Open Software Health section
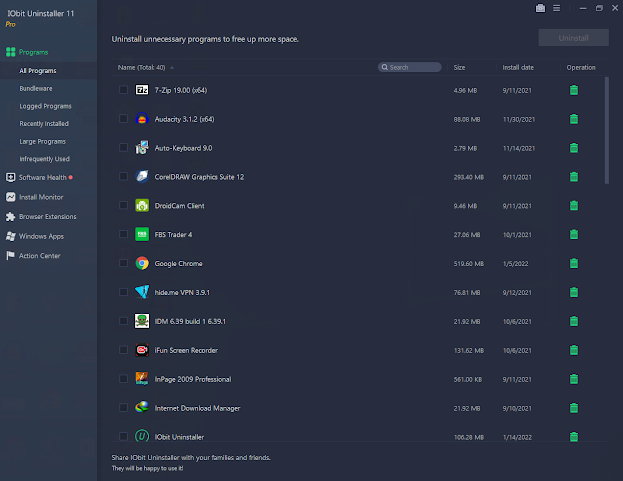The image size is (623, 481). (39, 178)
